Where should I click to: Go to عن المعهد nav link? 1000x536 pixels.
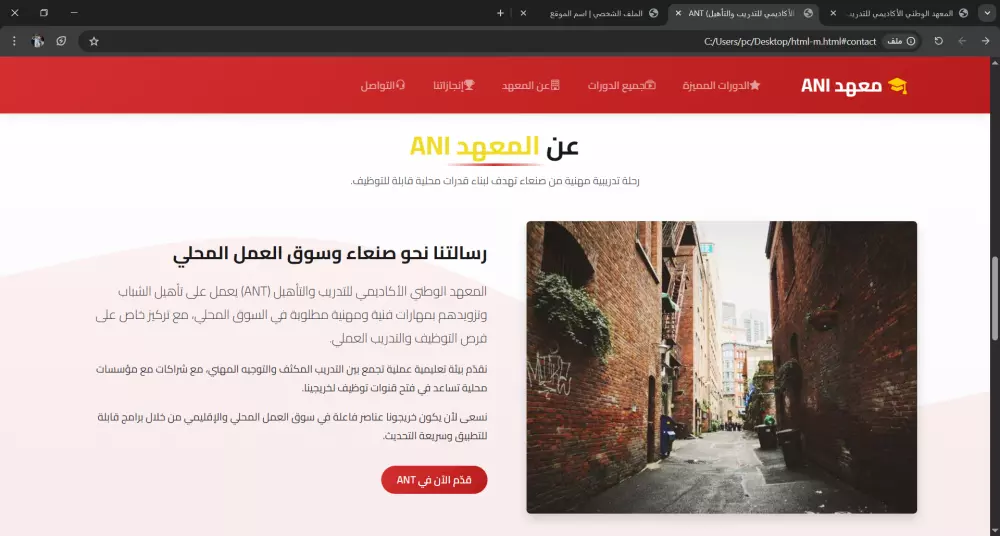(531, 86)
